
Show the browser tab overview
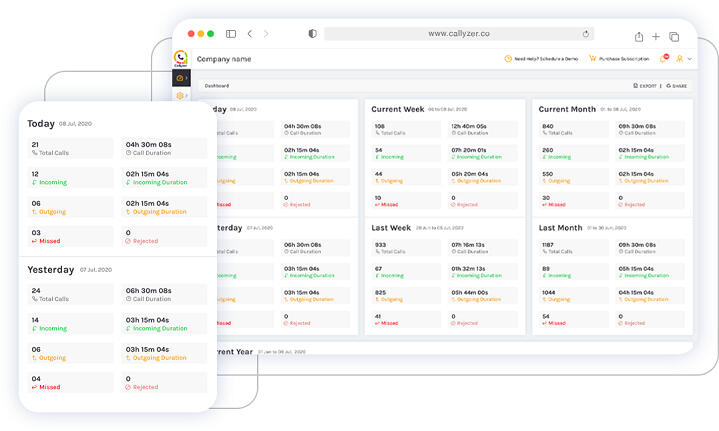(x=674, y=34)
